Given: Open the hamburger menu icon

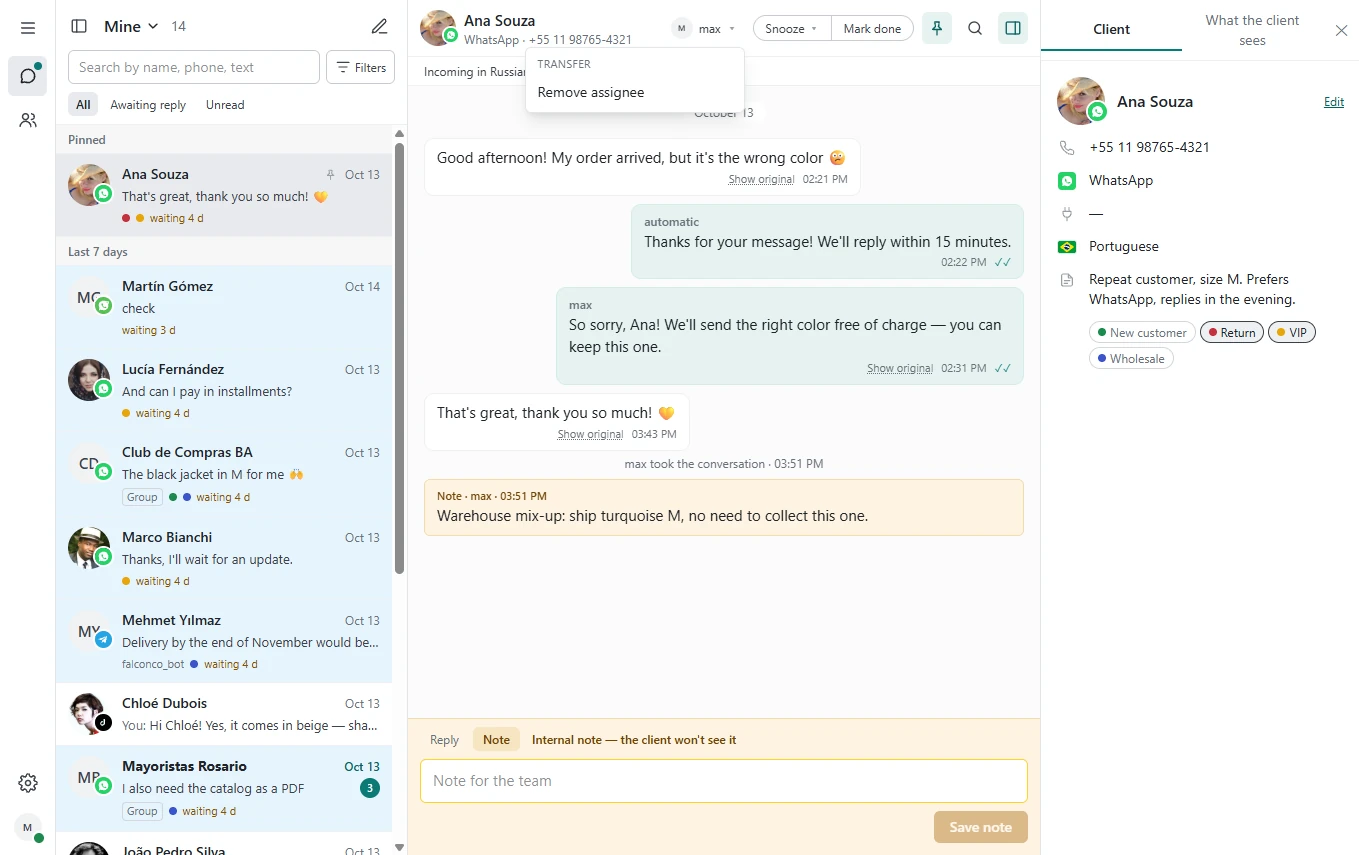Looking at the screenshot, I should [28, 28].
